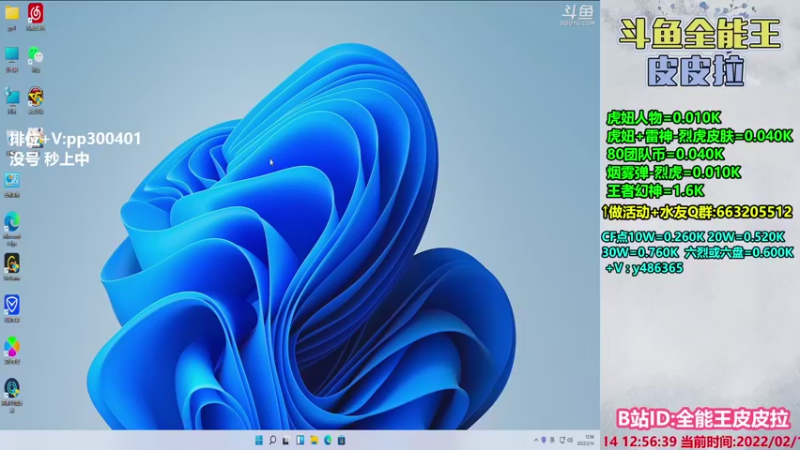Click the blue shield tray icon
Image resolution: width=800 pixels, height=450 pixels.
(544, 440)
